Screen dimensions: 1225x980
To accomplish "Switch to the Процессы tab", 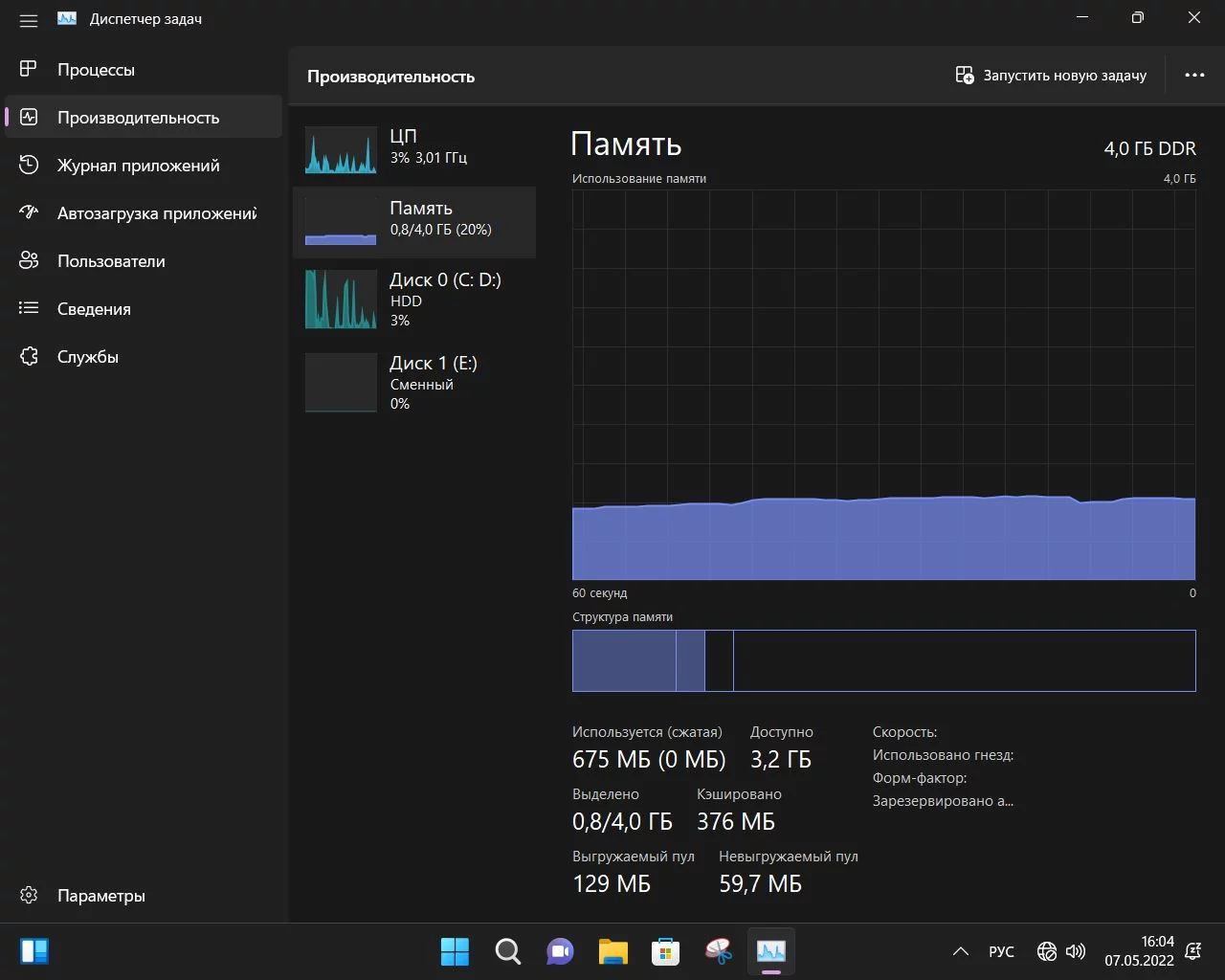I will click(x=144, y=69).
